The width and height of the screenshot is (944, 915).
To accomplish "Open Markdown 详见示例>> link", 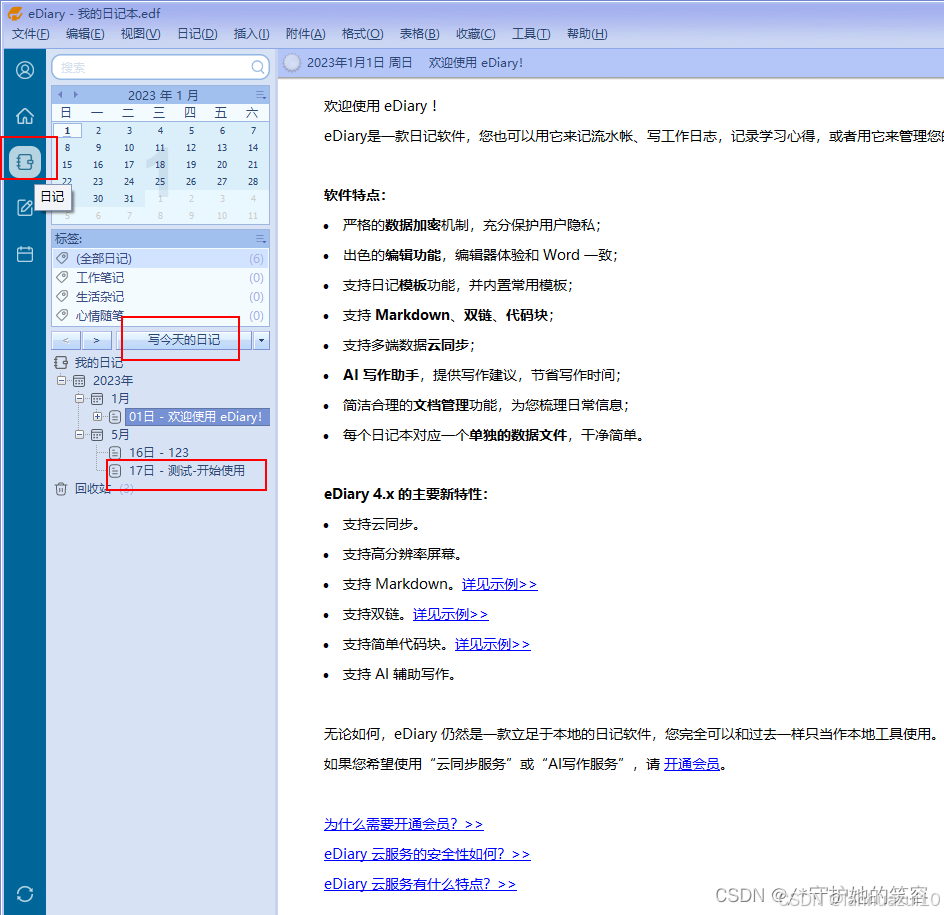I will [499, 584].
